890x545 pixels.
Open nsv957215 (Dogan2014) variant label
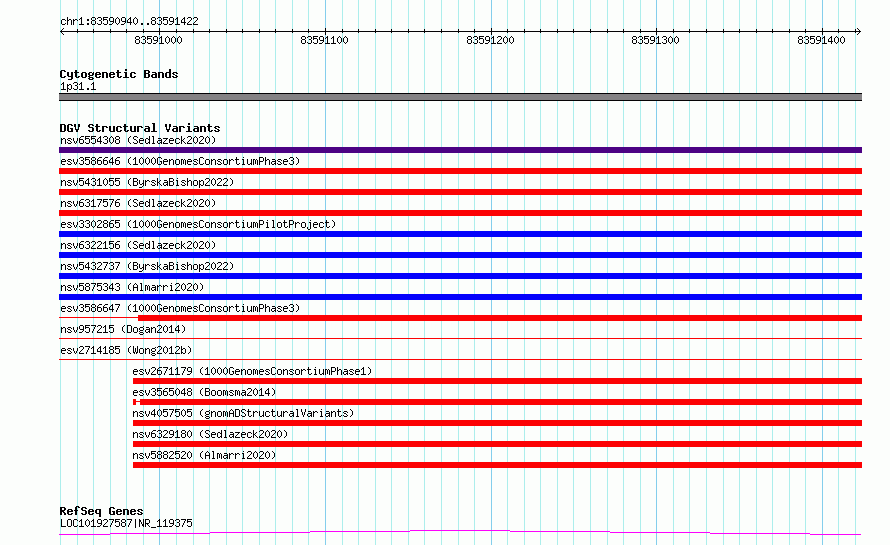point(123,329)
